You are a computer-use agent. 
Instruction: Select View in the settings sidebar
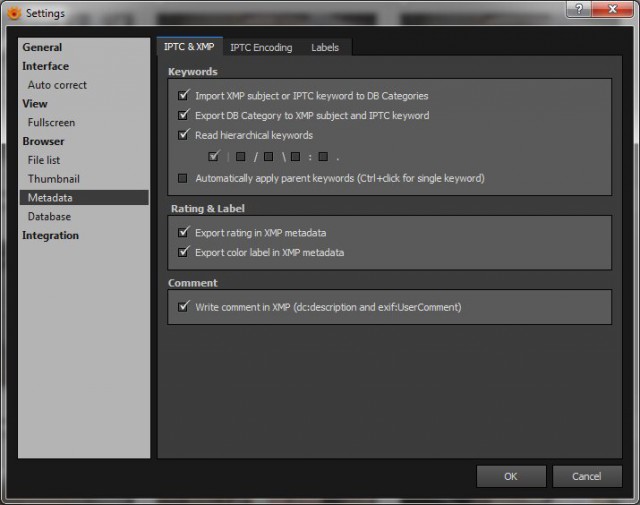coord(35,104)
